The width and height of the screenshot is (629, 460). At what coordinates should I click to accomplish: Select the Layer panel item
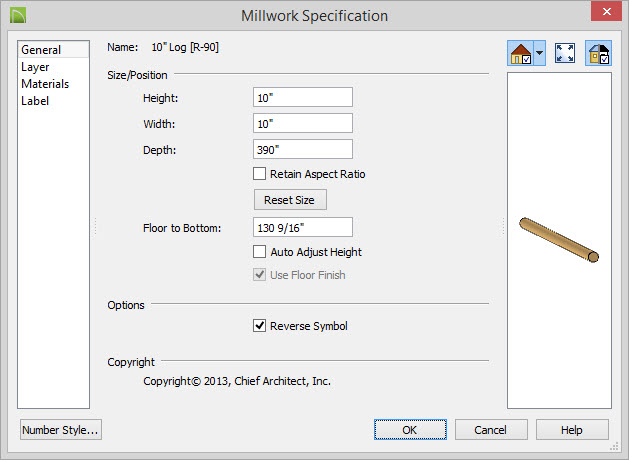(x=35, y=67)
